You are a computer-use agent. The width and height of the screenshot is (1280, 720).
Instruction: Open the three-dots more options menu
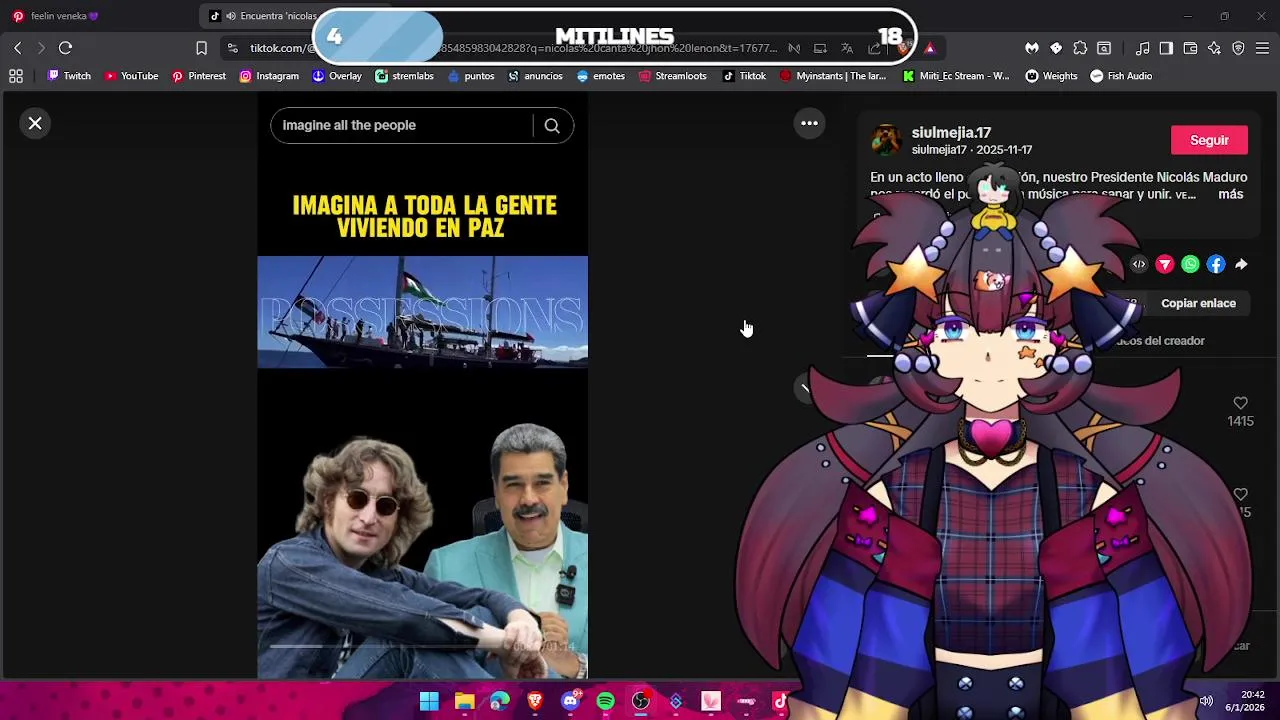pos(809,124)
